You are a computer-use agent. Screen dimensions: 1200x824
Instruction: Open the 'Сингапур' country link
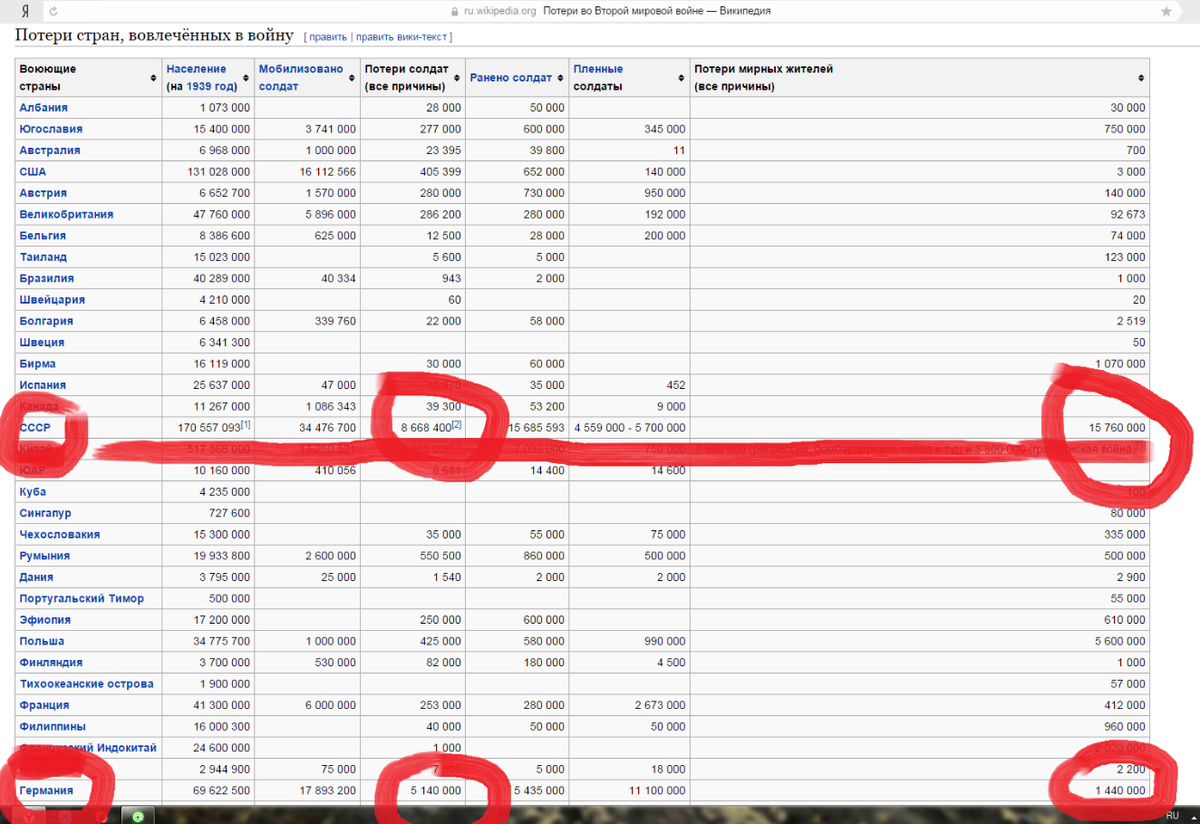(46, 513)
